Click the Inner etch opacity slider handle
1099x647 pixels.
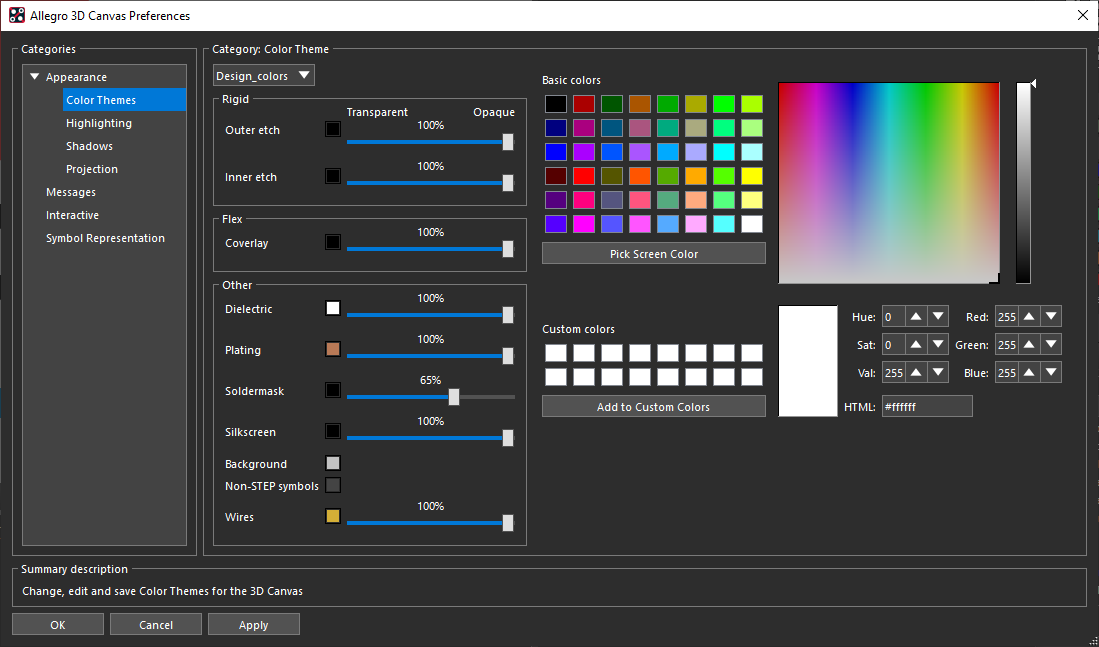pyautogui.click(x=508, y=183)
